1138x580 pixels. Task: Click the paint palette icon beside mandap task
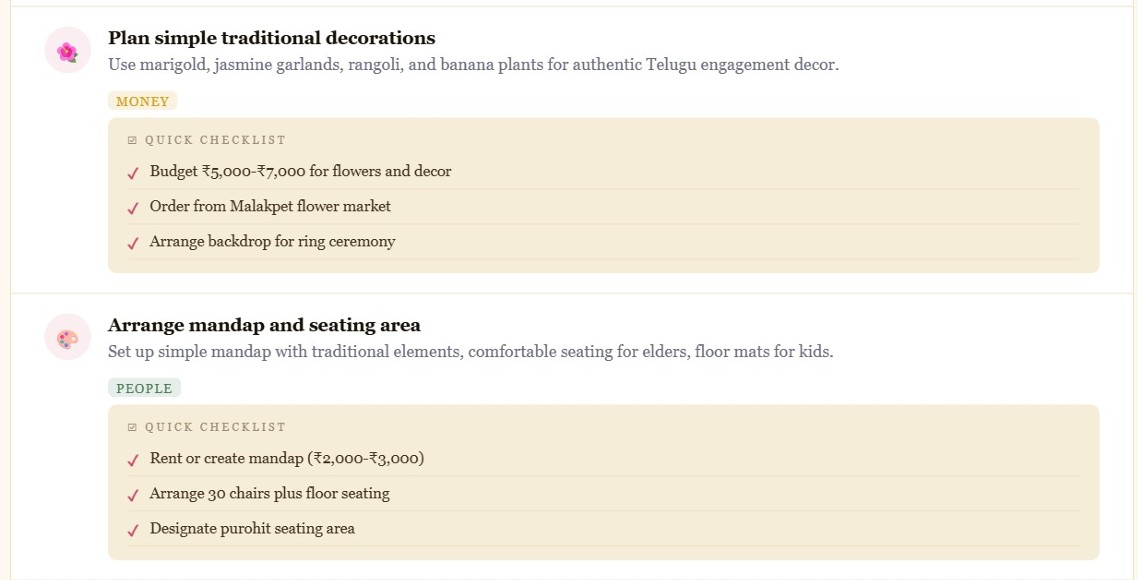tap(67, 338)
